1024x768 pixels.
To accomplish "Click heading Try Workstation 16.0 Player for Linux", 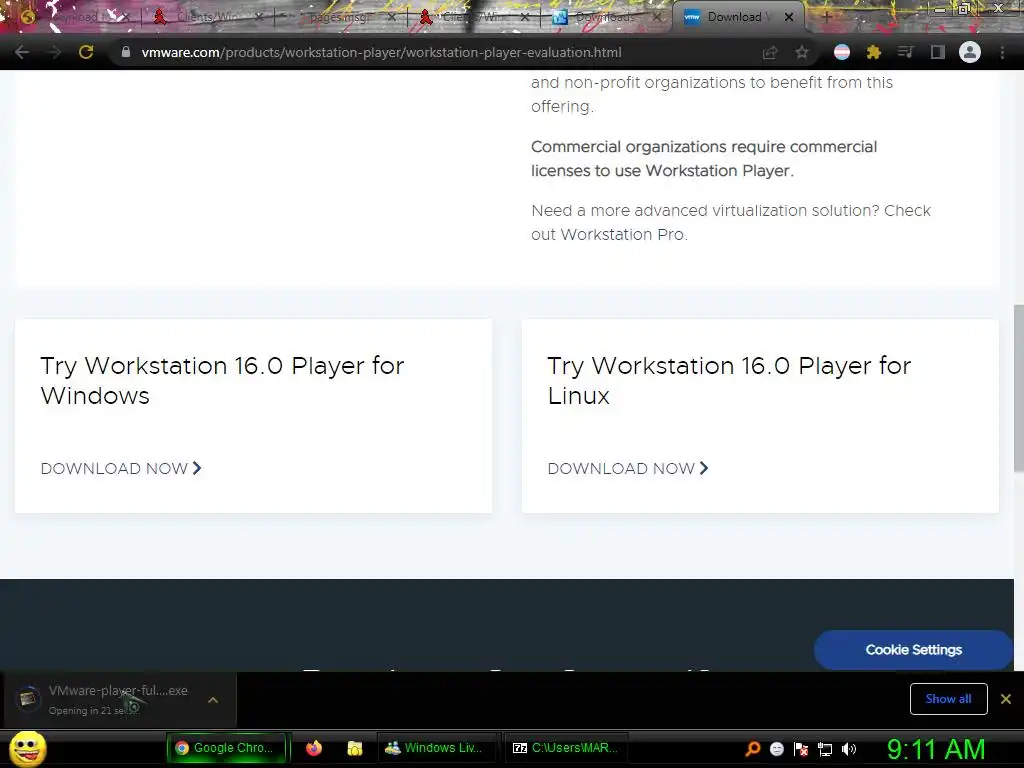I will coord(729,381).
